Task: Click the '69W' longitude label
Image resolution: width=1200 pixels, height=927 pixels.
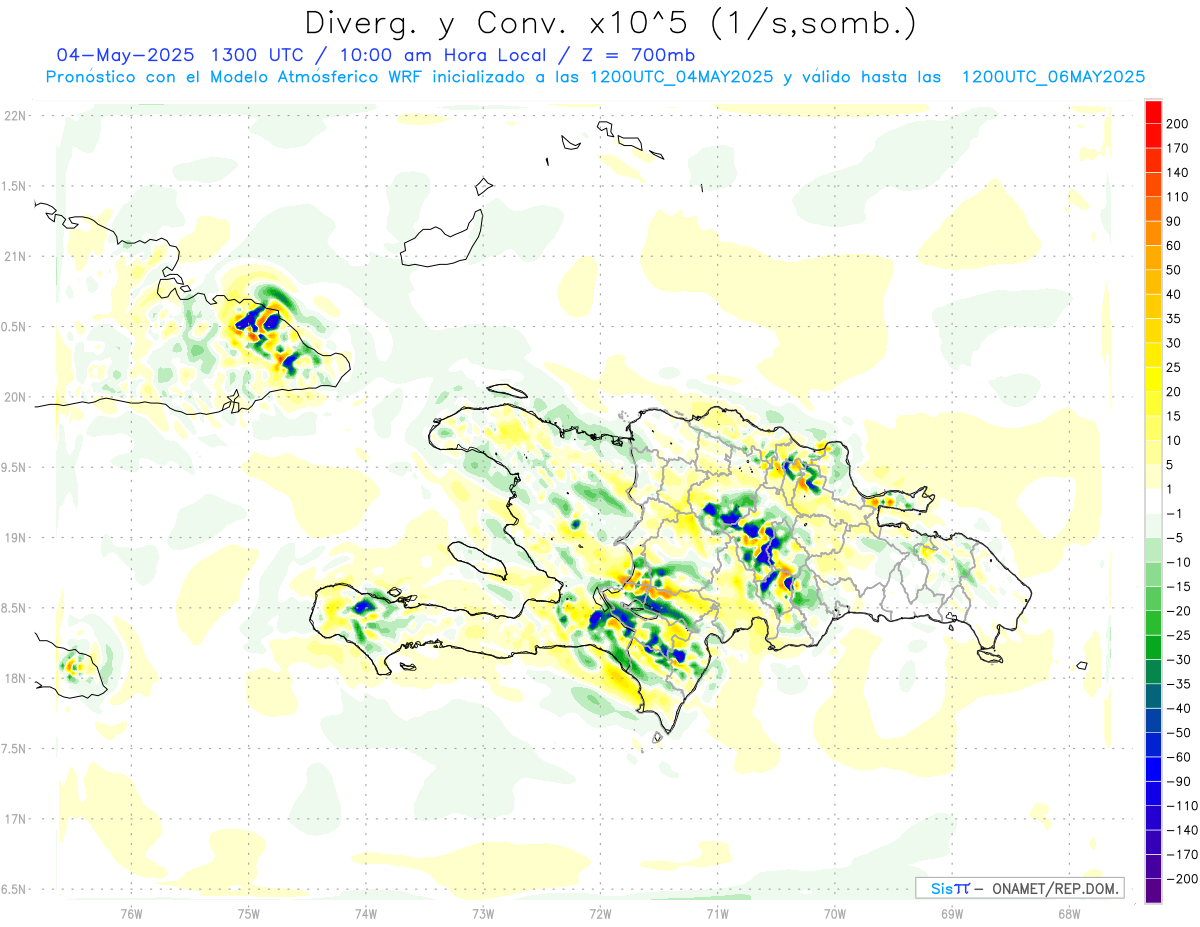Action: (952, 913)
